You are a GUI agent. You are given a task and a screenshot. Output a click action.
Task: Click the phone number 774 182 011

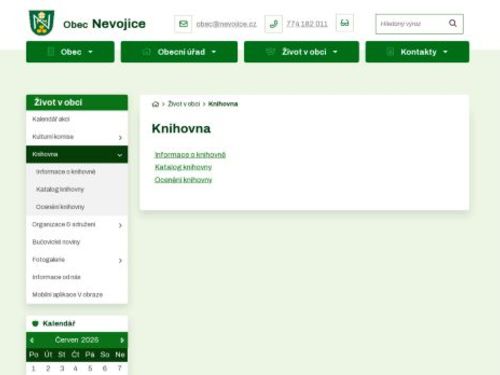[x=307, y=24]
